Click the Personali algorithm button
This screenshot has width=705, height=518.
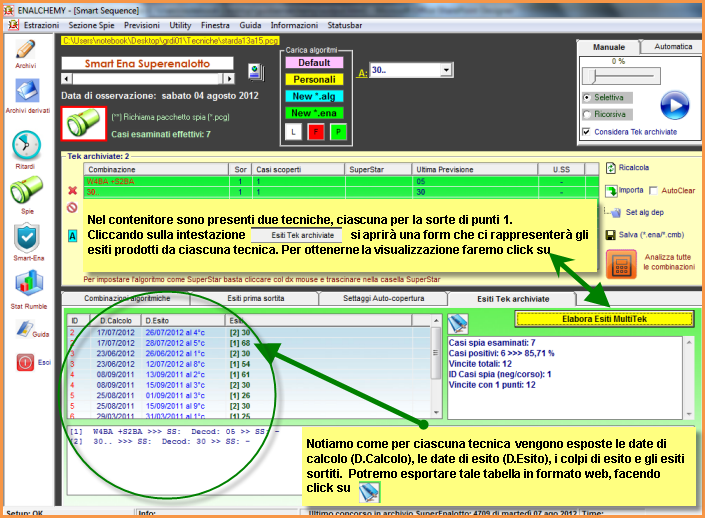[314, 80]
